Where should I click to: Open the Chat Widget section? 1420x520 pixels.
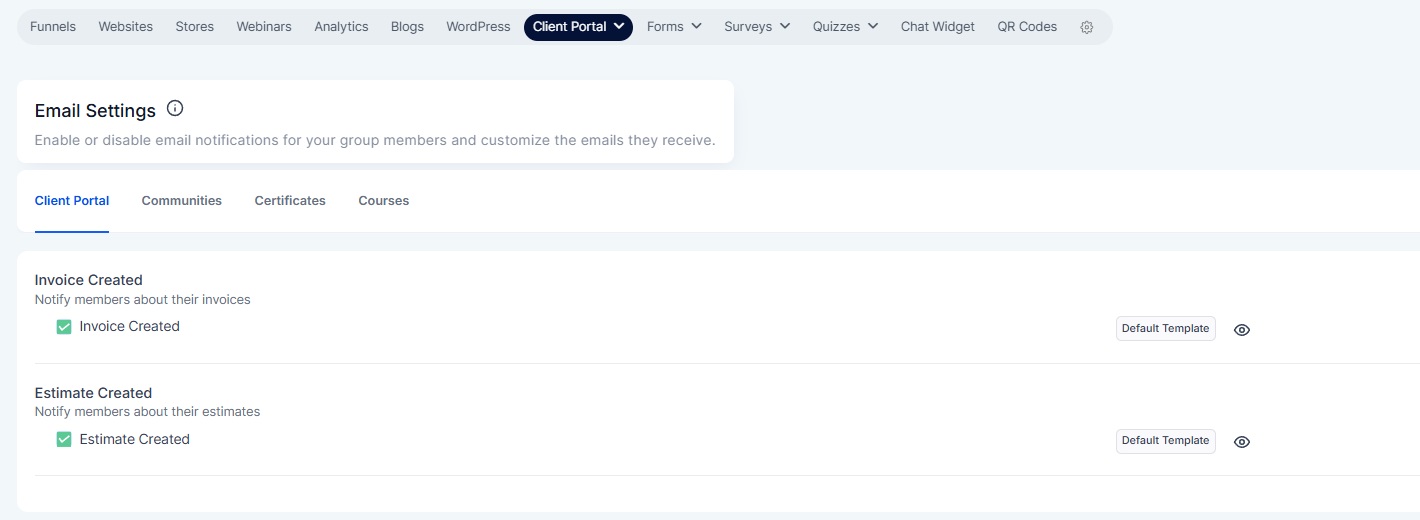pyautogui.click(x=938, y=27)
